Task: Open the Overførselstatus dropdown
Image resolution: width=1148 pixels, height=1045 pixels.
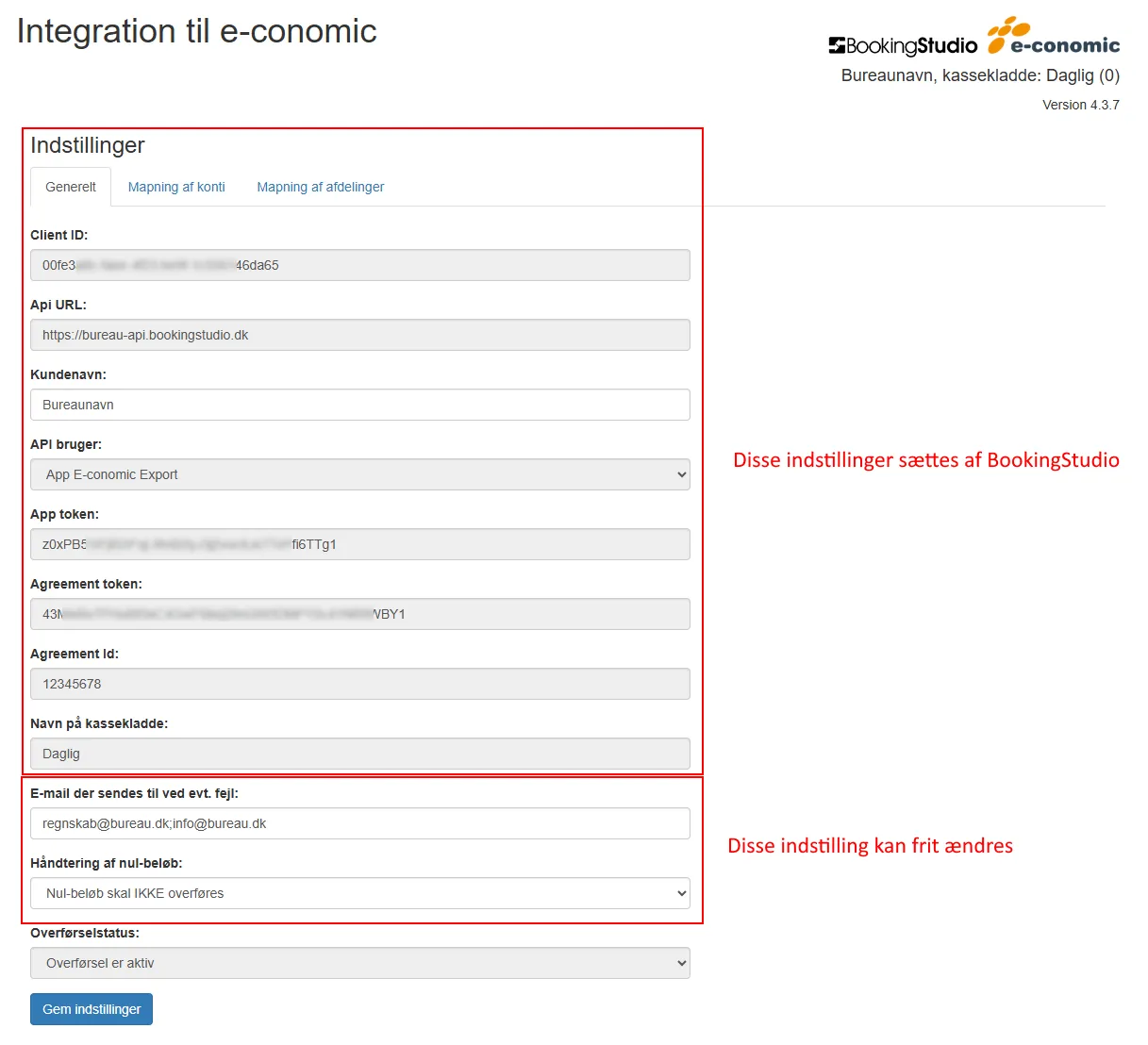Action: (359, 963)
